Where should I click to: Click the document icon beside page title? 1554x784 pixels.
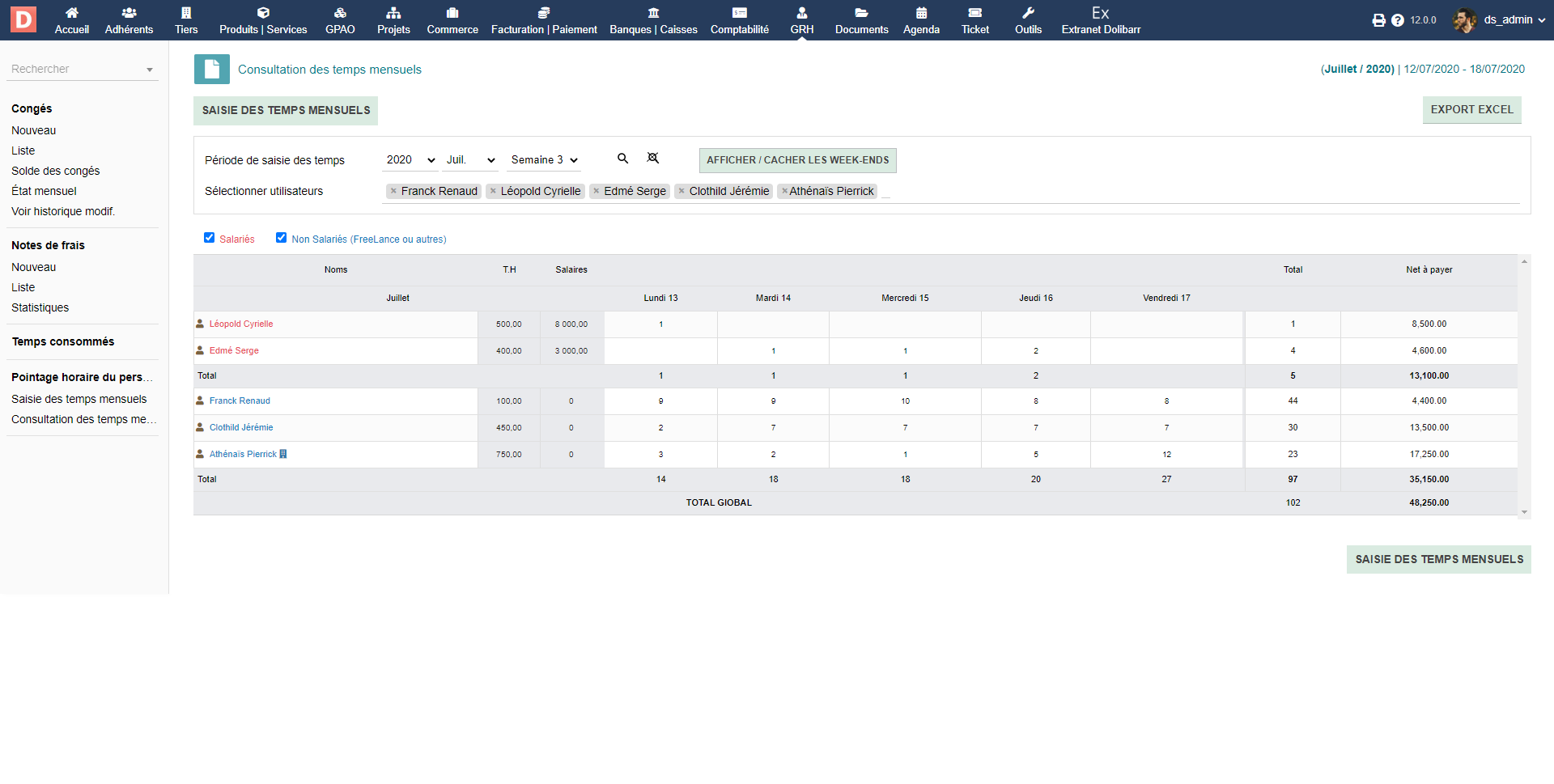[x=212, y=70]
